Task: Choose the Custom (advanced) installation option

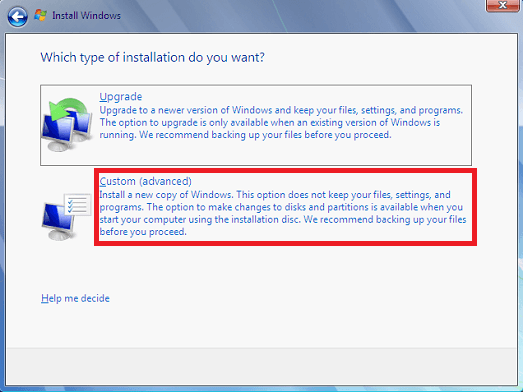Action: click(x=286, y=207)
